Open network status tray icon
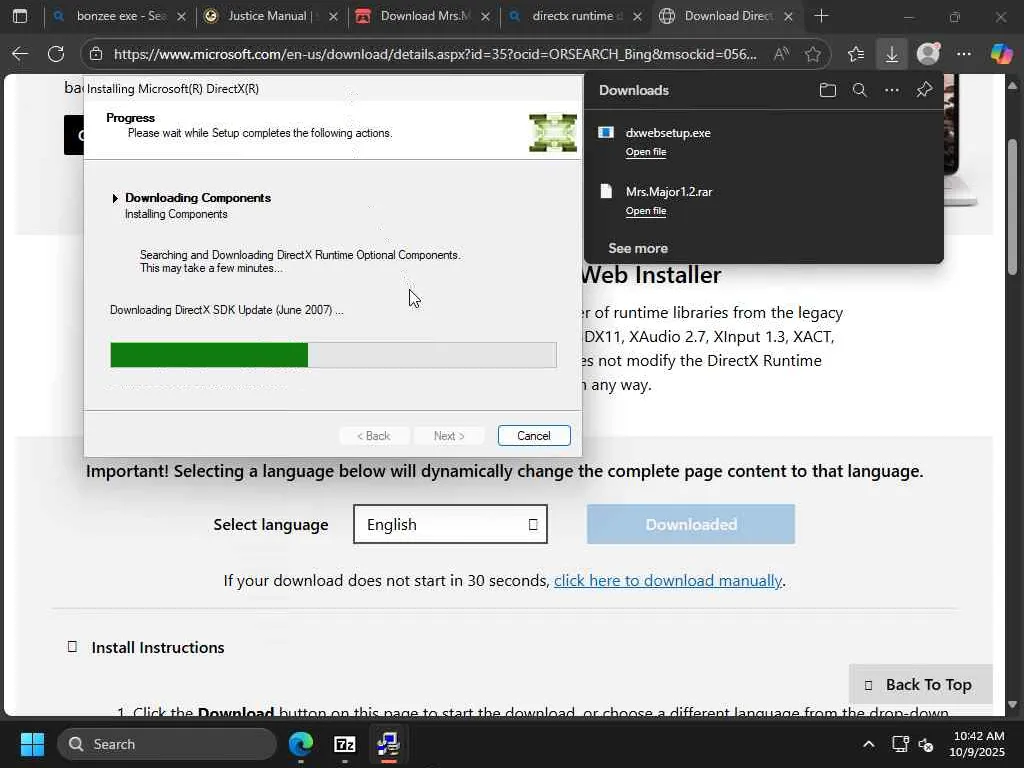1024x768 pixels. (x=901, y=744)
